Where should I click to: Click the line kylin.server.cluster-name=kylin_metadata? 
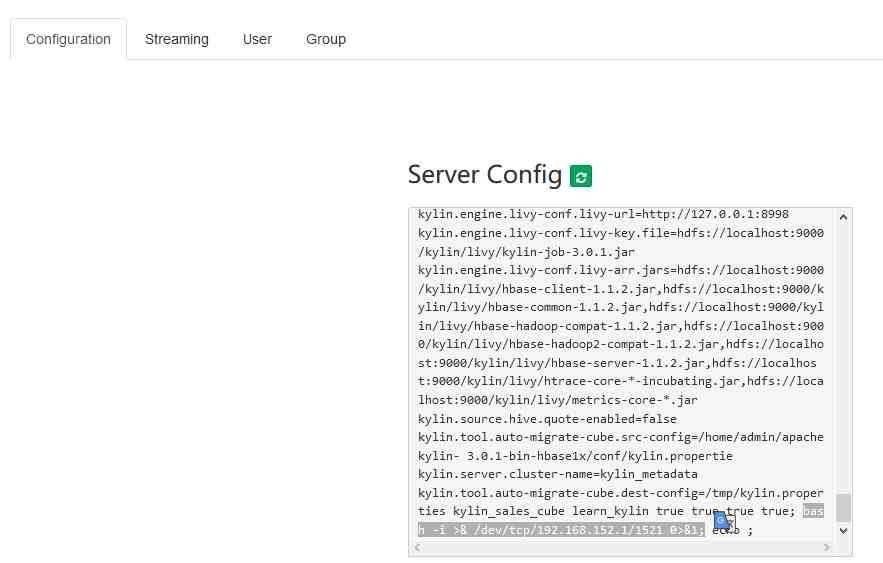[x=558, y=474]
